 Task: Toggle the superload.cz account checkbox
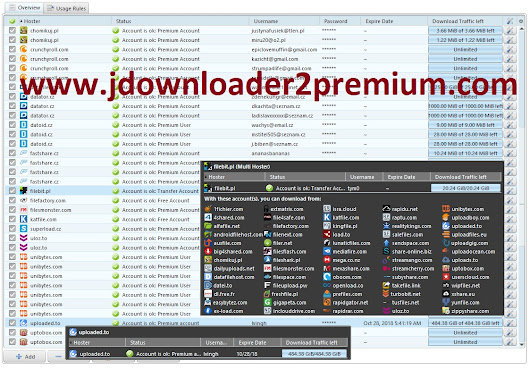tap(13, 229)
